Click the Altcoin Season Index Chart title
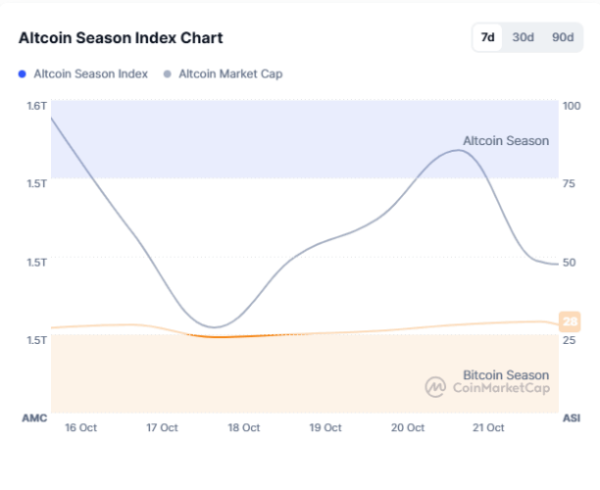 pos(121,38)
